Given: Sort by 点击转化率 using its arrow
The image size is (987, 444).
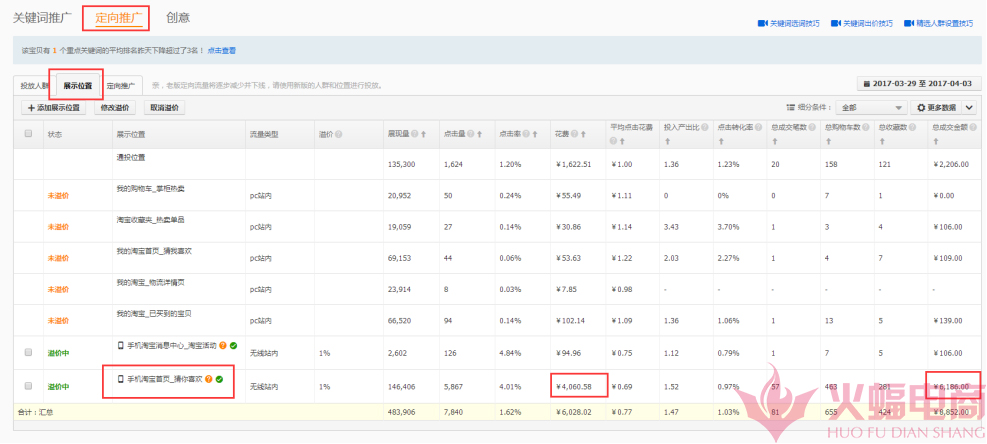Looking at the screenshot, I should (x=721, y=141).
